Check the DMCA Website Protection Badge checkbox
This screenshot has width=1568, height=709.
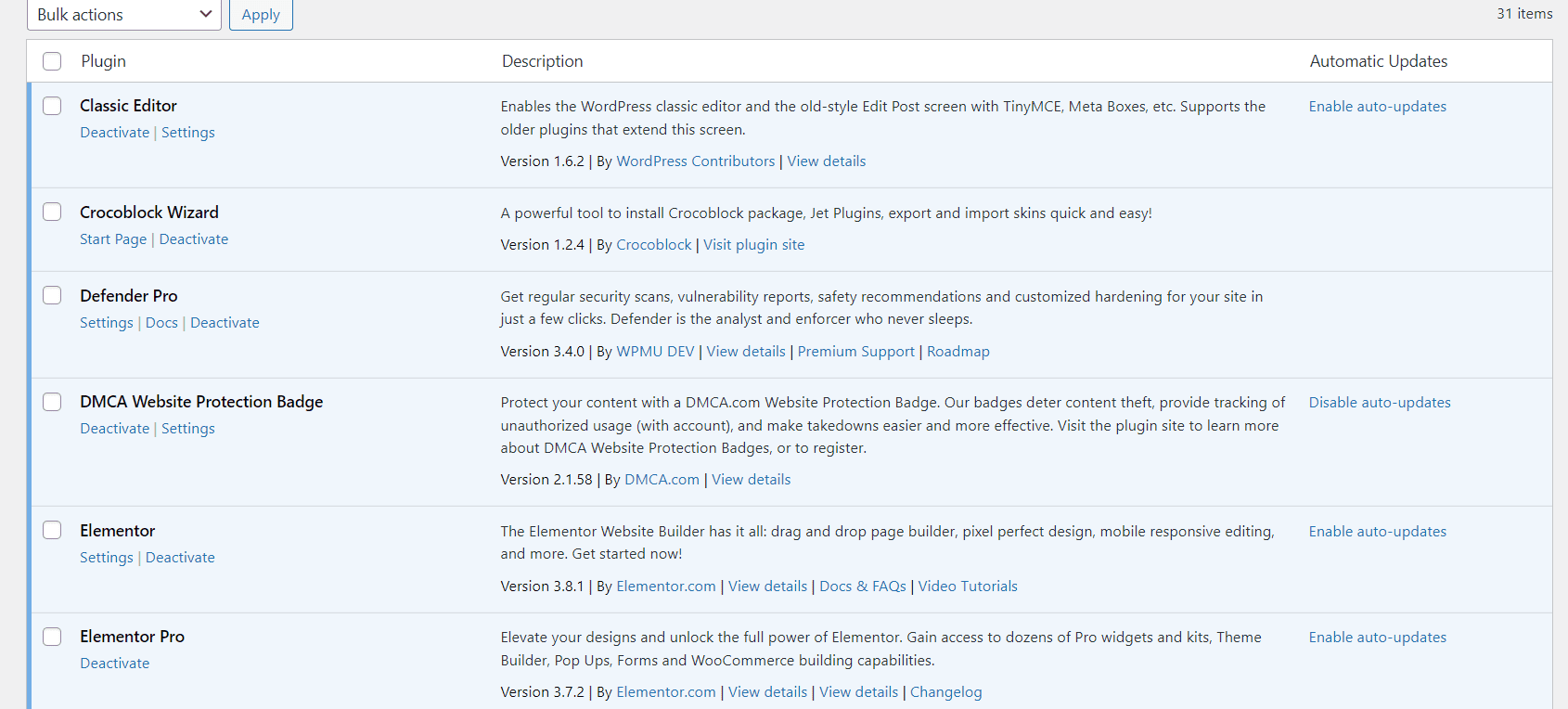[x=52, y=402]
